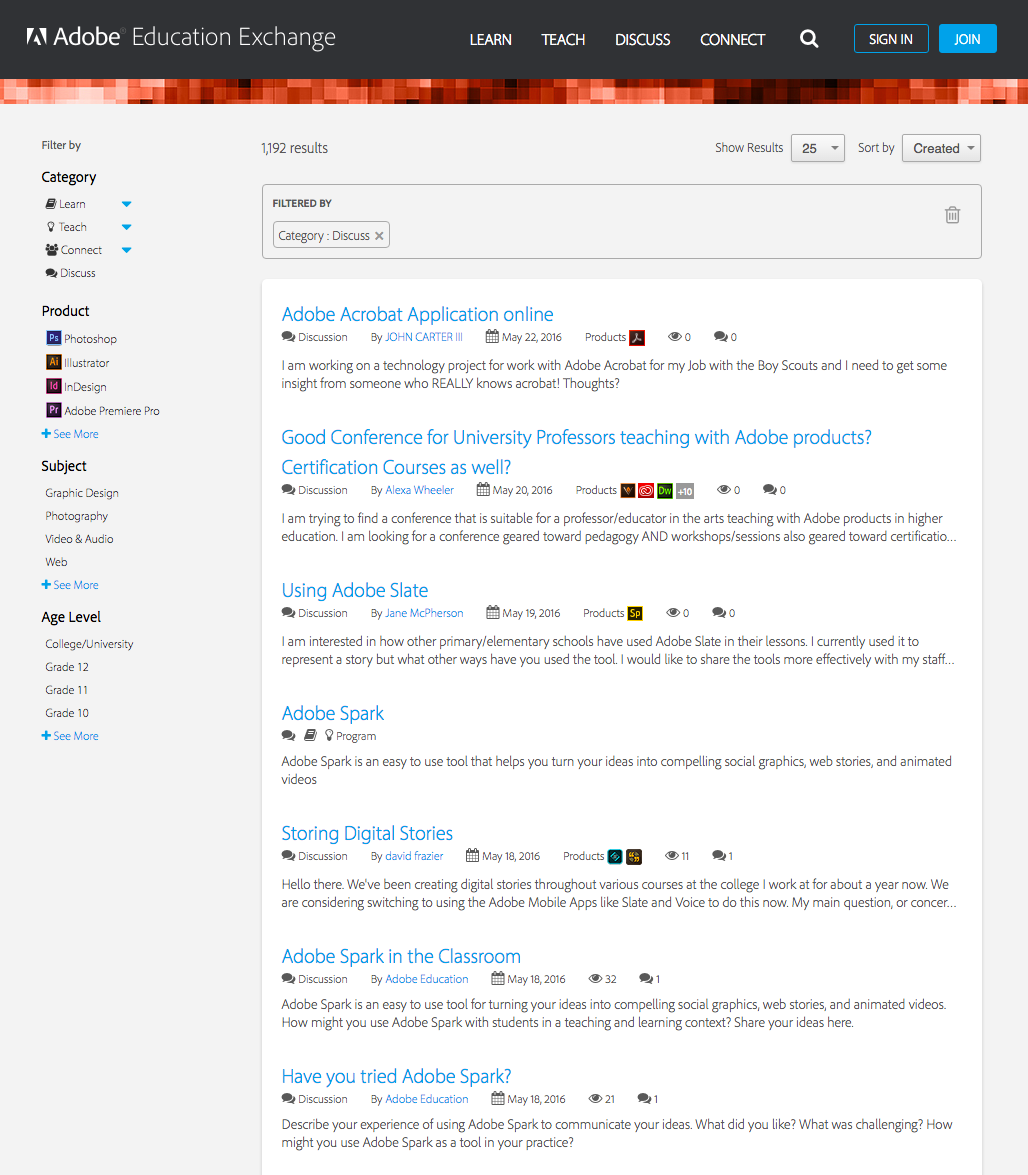This screenshot has width=1028, height=1175.
Task: Filter by Video & Audio subject
Action: [79, 539]
